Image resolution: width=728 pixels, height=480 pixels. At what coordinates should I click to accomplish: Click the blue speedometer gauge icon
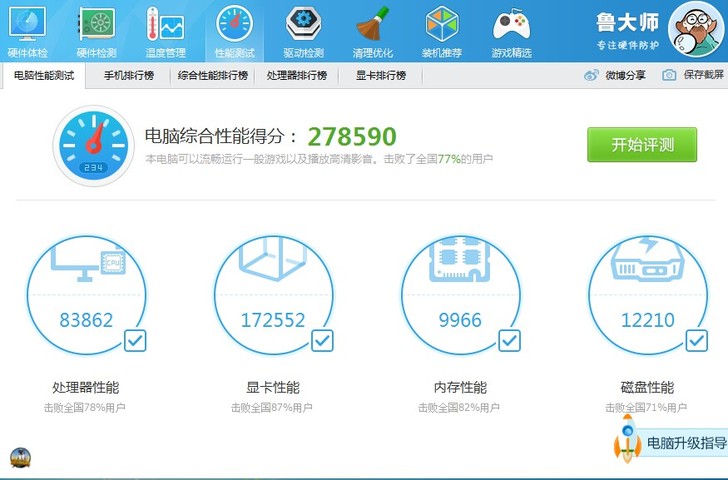coord(94,146)
